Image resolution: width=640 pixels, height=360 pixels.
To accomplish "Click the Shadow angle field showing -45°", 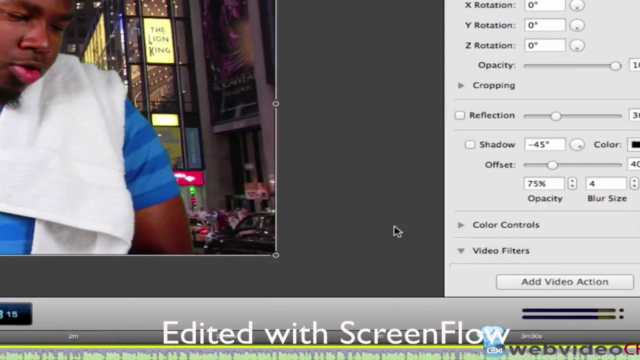I will pyautogui.click(x=544, y=144).
